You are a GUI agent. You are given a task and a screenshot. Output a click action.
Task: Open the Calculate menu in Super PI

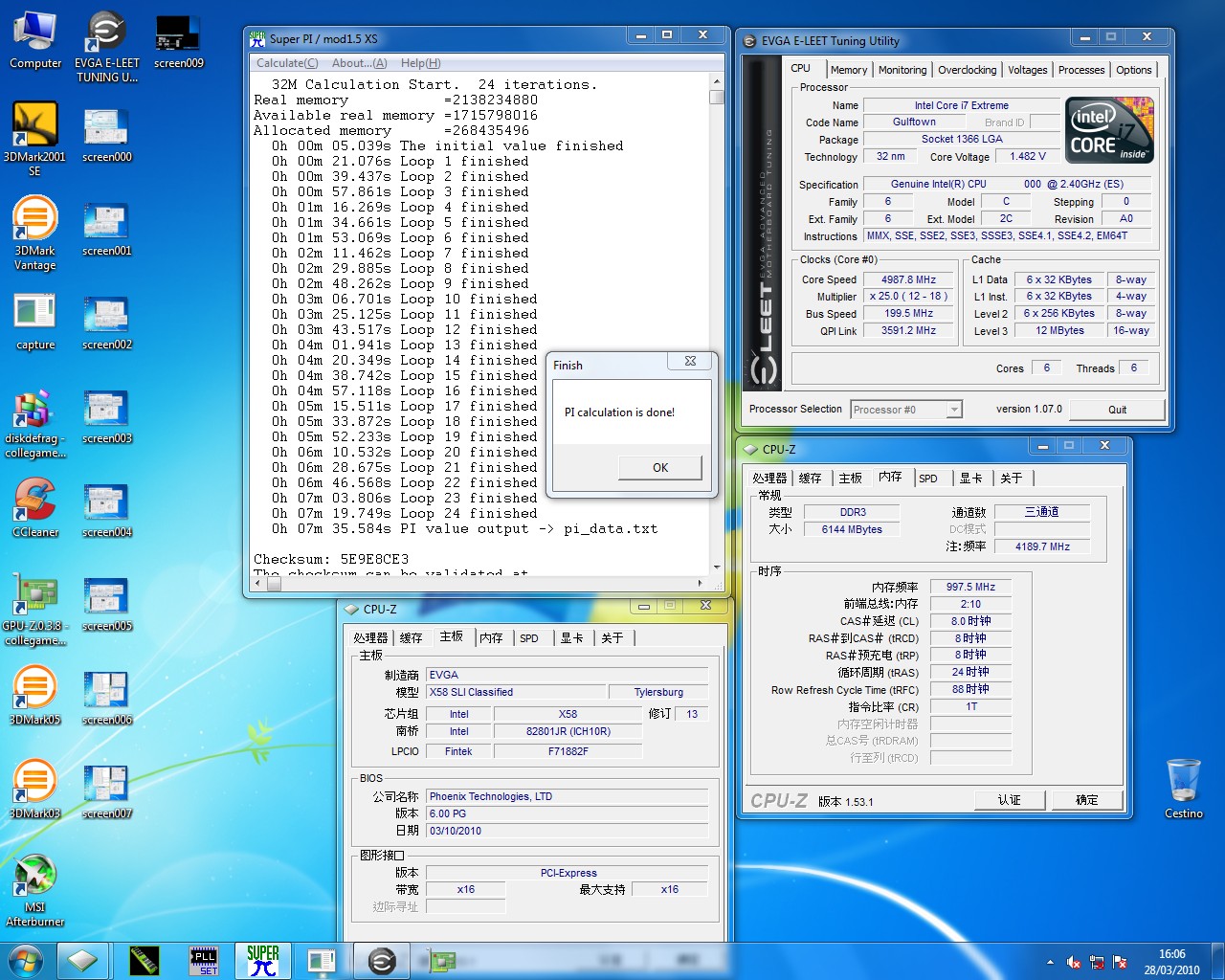click(287, 63)
